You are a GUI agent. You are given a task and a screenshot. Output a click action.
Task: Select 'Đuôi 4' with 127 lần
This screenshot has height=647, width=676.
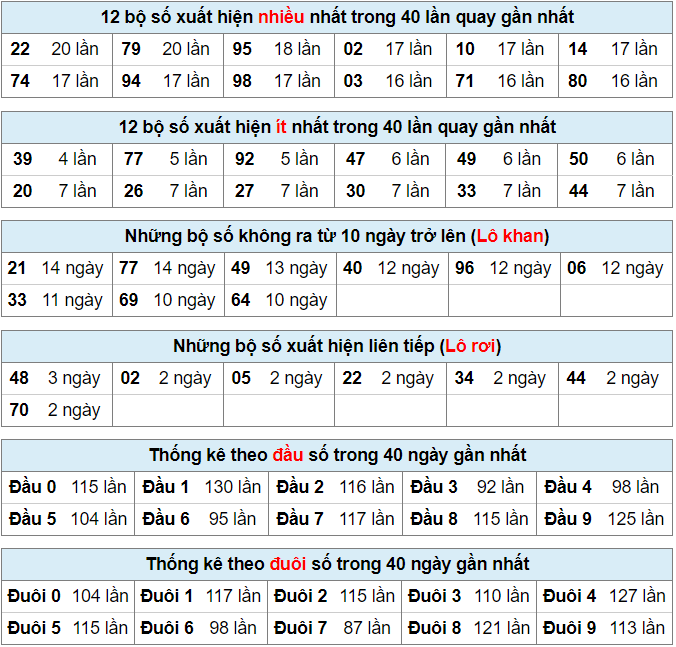605,596
